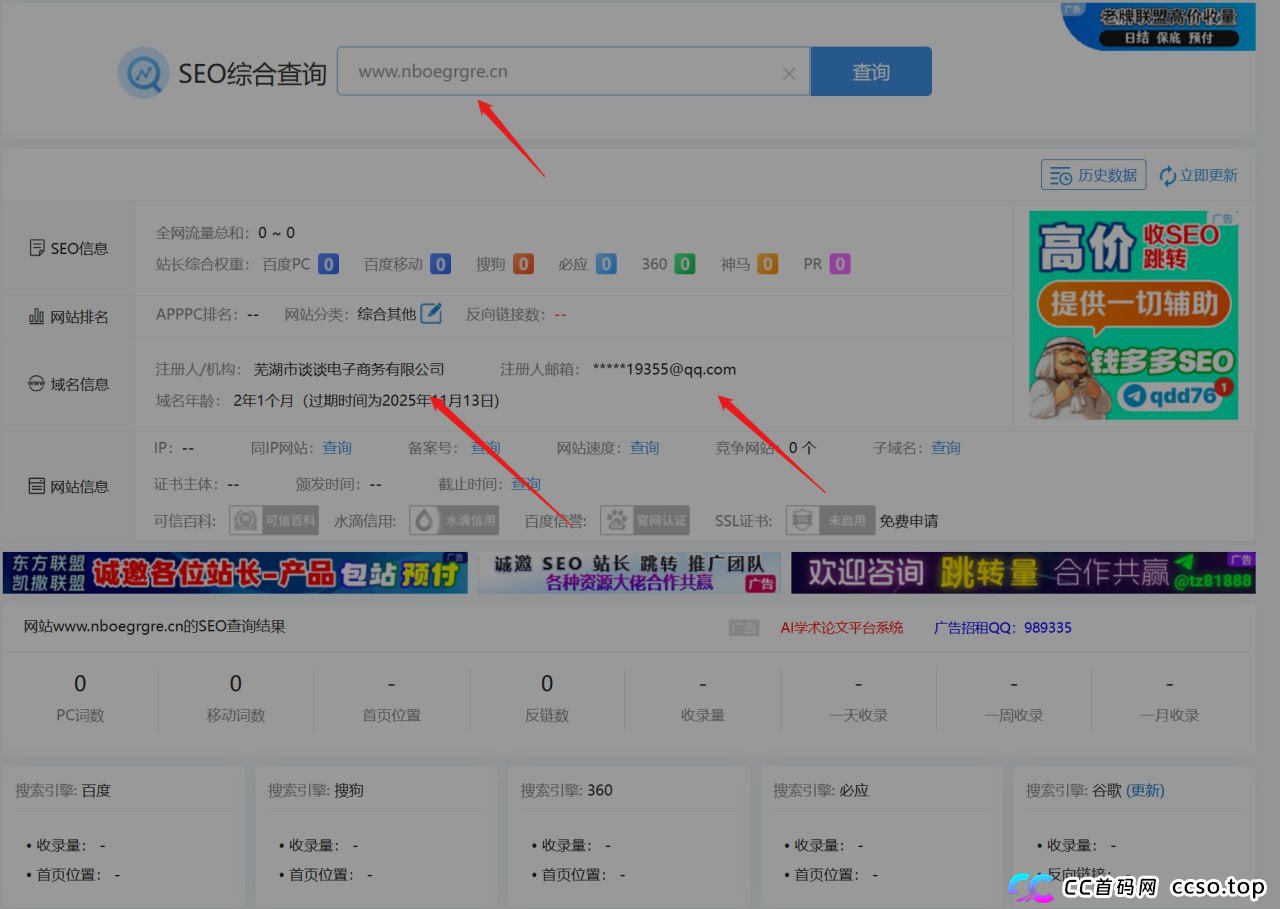Click the edit pencil icon beside 网站分类

point(431,313)
